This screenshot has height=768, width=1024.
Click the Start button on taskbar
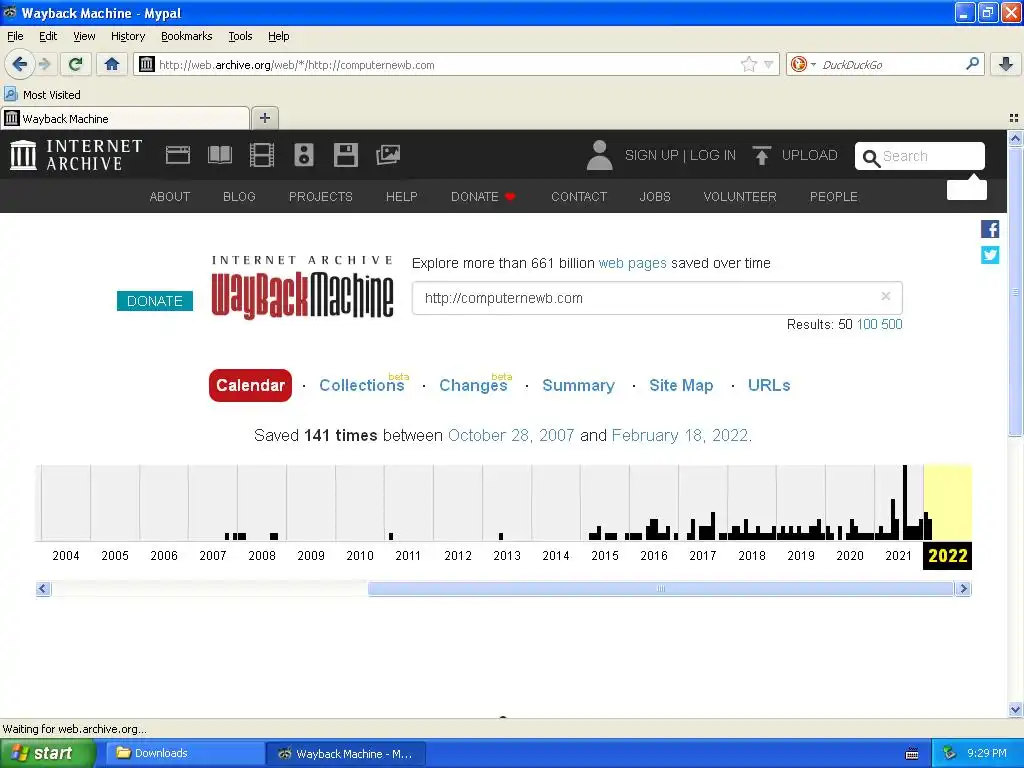pyautogui.click(x=47, y=754)
